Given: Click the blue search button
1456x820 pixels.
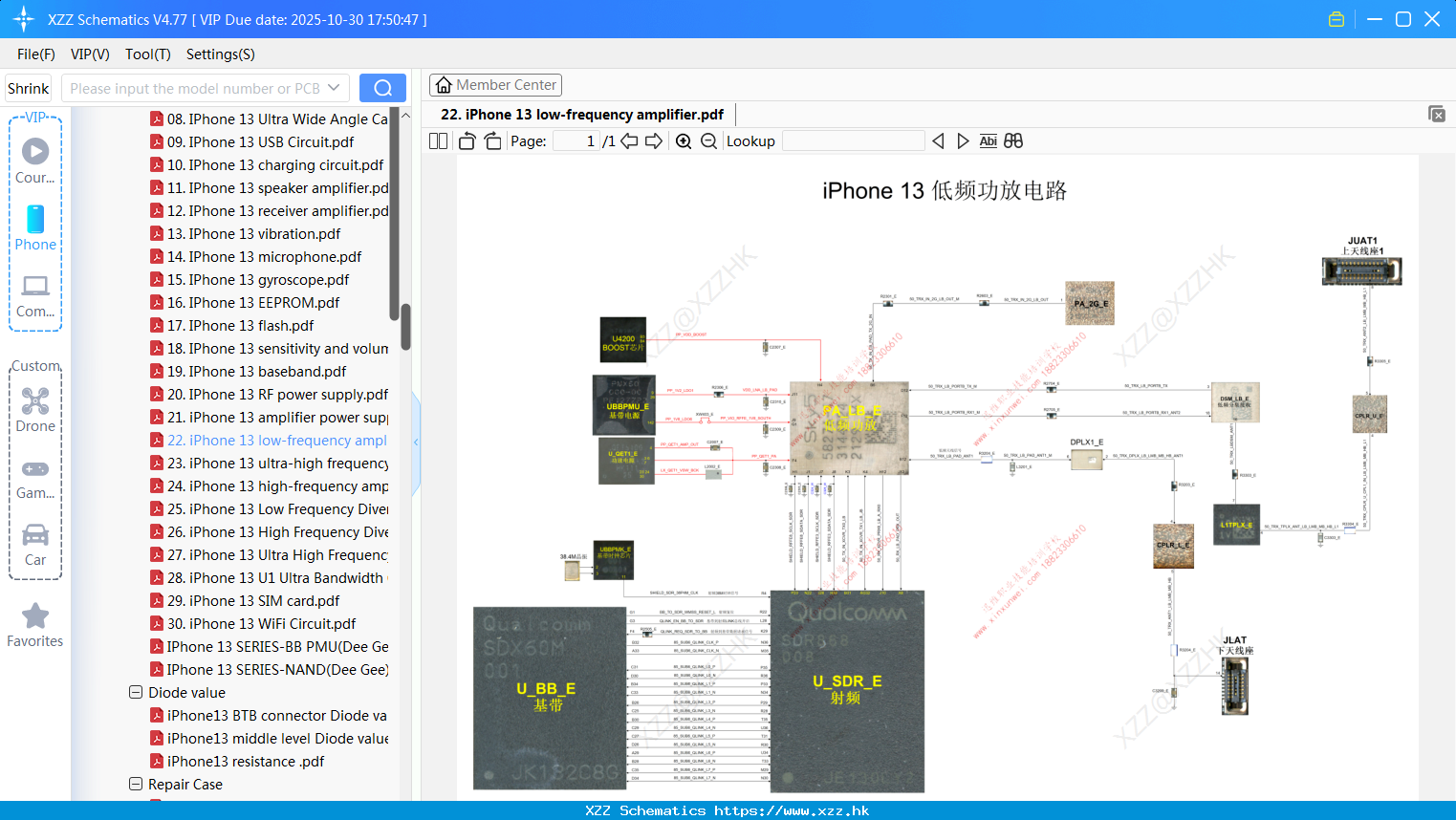Looking at the screenshot, I should (382, 88).
